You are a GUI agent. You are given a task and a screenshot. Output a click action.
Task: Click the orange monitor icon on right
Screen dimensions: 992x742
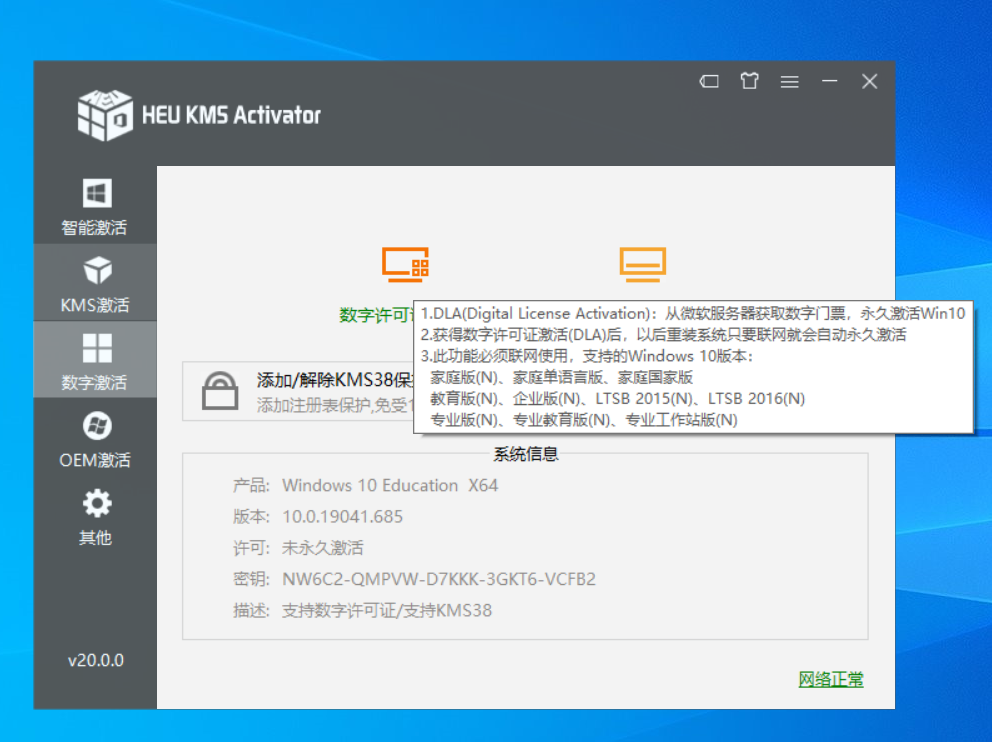click(x=643, y=264)
